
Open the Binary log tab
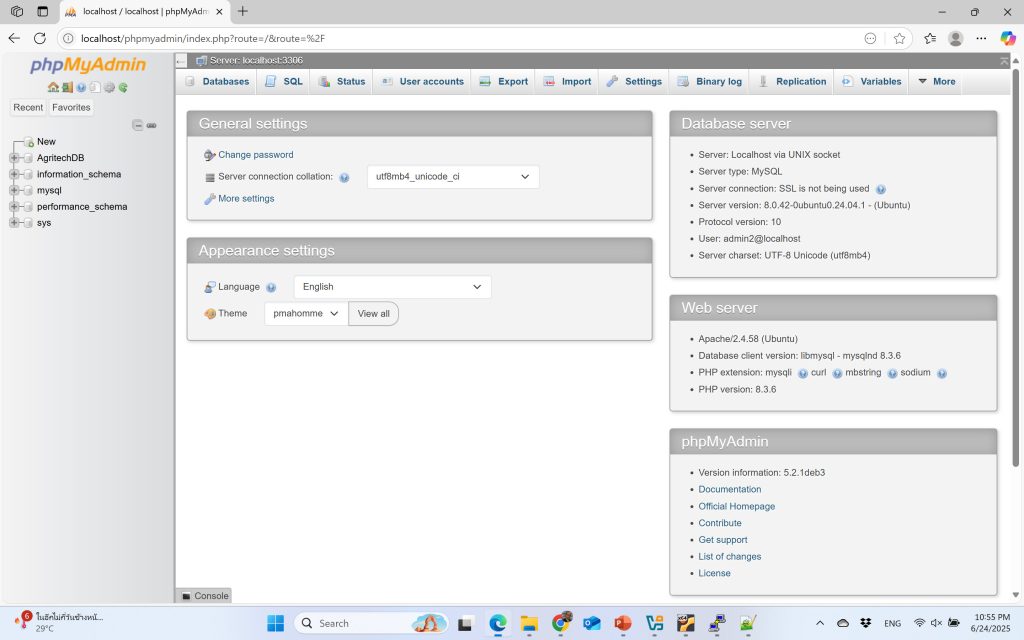click(x=710, y=82)
